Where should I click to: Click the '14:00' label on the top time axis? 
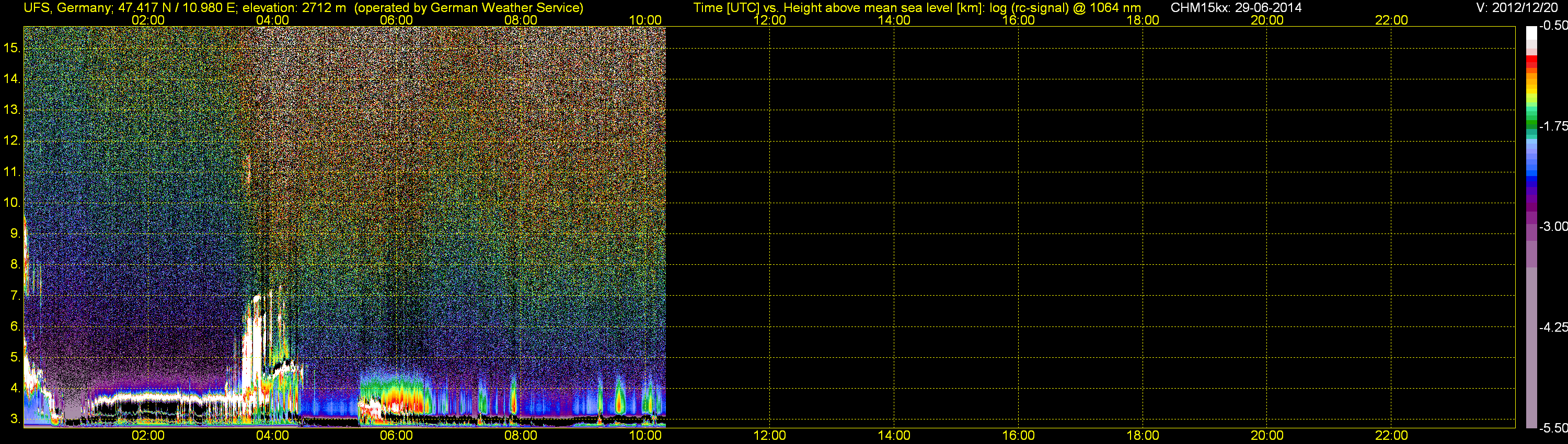click(894, 20)
